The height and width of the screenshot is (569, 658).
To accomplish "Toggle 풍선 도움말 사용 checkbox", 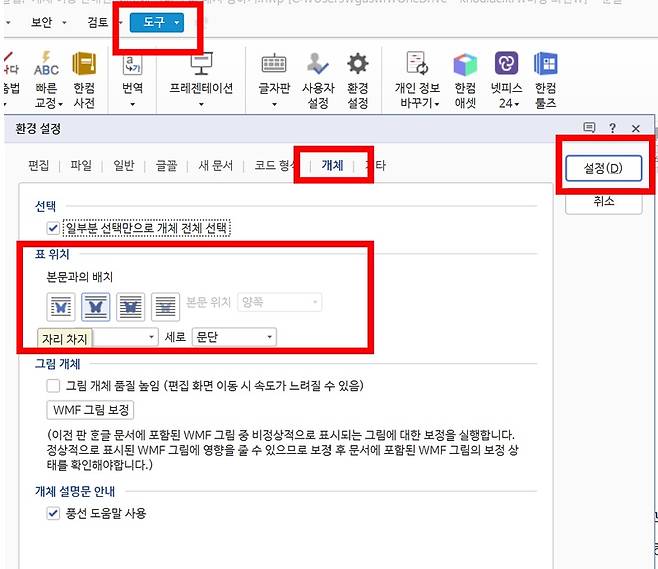I will point(53,513).
